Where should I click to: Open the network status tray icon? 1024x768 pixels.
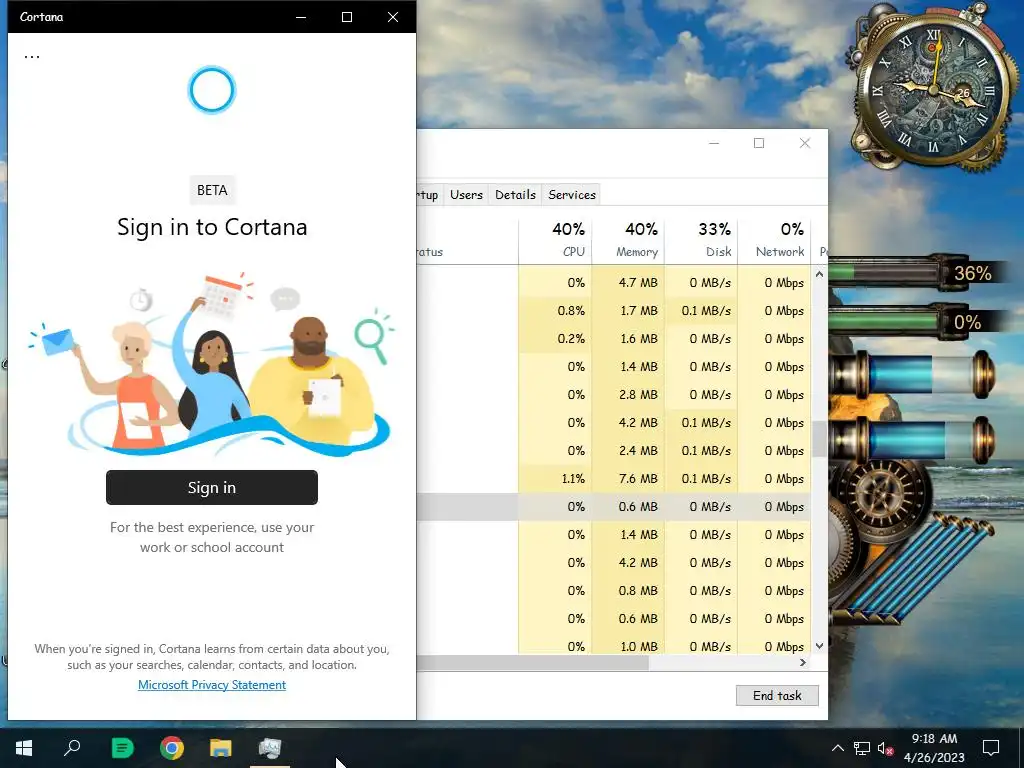click(x=861, y=748)
